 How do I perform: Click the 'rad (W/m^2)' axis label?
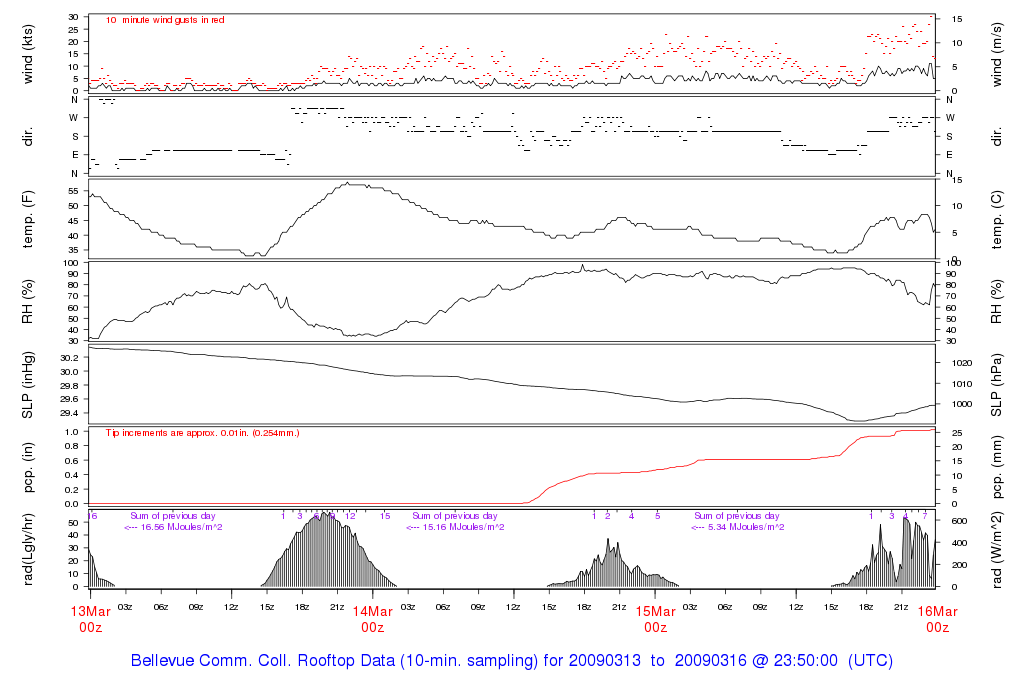coord(997,550)
